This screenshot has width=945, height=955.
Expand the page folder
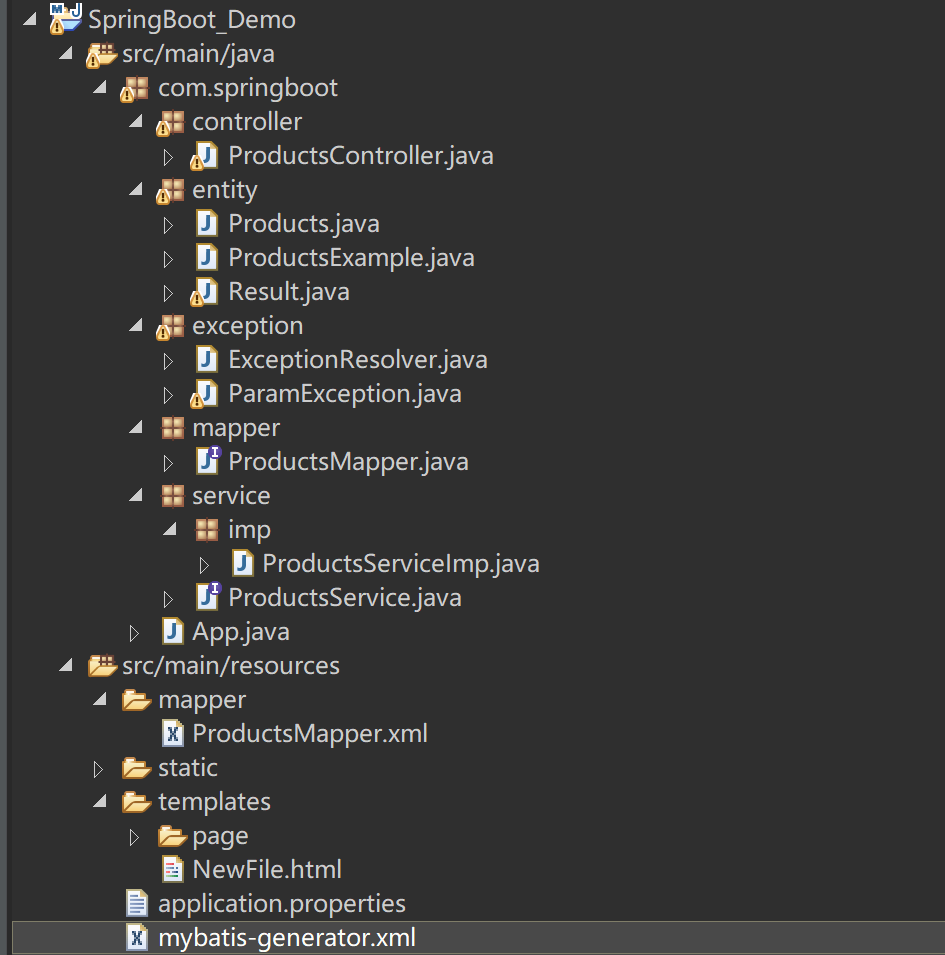(x=135, y=837)
